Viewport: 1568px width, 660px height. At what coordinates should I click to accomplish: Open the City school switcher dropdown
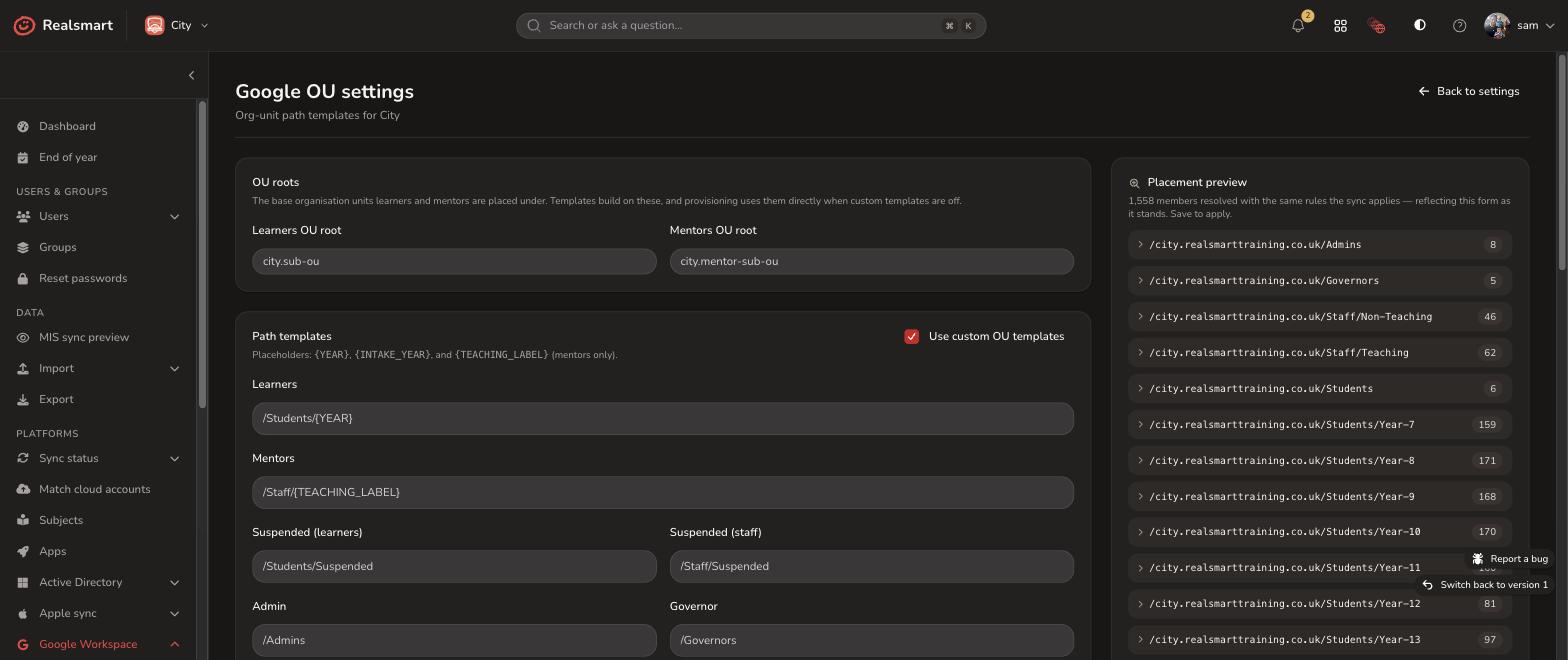[x=177, y=25]
